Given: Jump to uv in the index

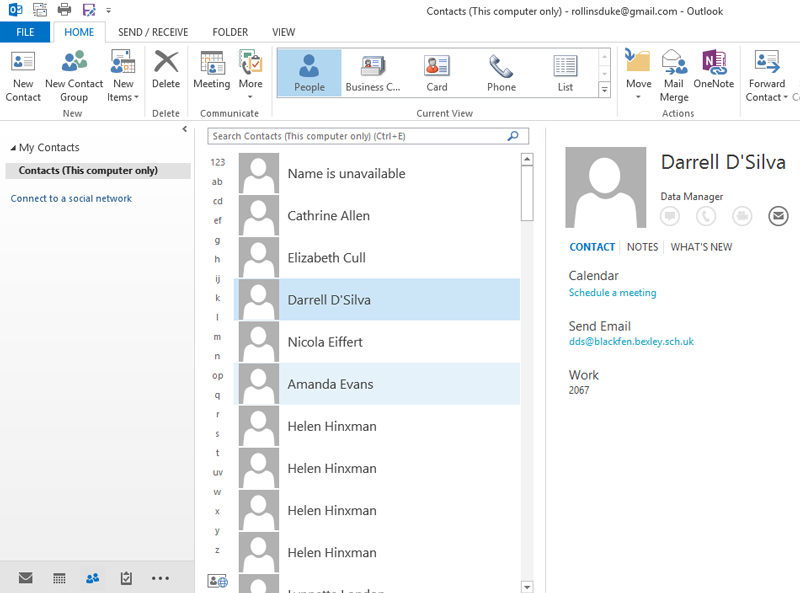Looking at the screenshot, I should 218,473.
